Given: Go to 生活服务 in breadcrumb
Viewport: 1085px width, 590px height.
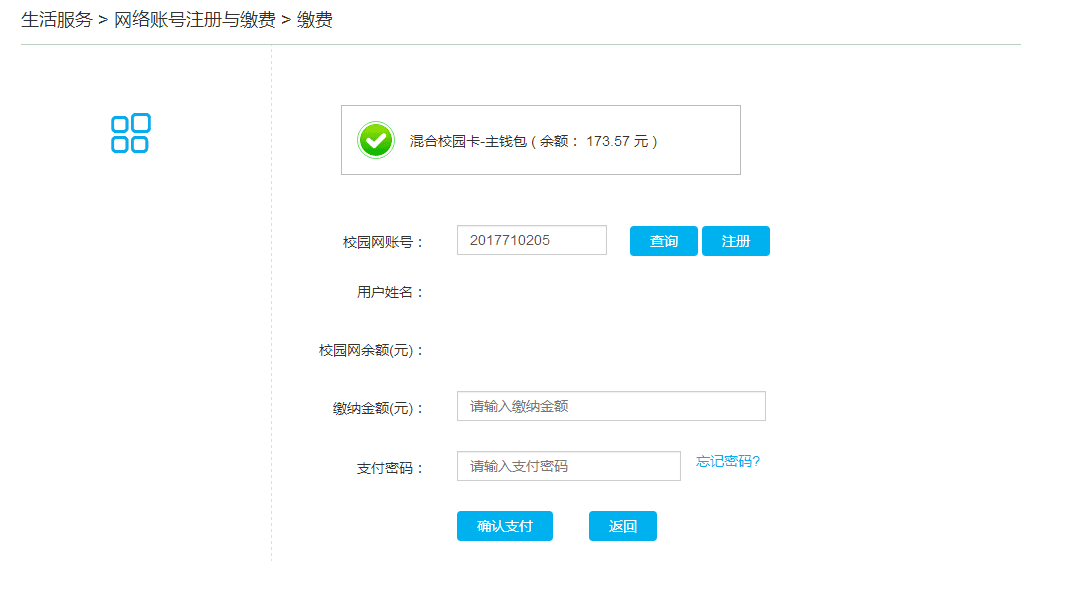Looking at the screenshot, I should coord(57,20).
